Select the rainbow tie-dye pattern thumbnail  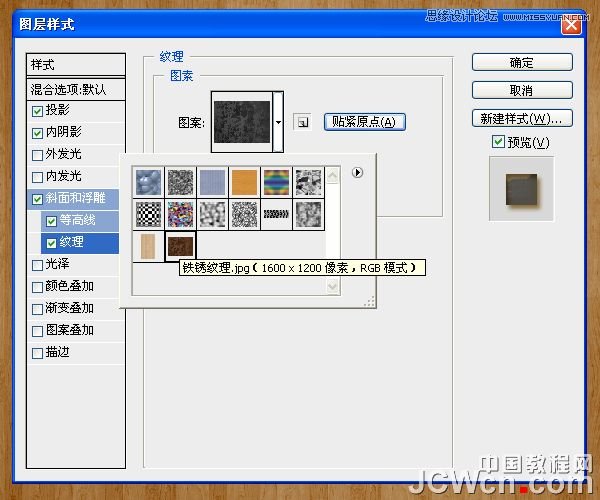pyautogui.click(x=276, y=182)
